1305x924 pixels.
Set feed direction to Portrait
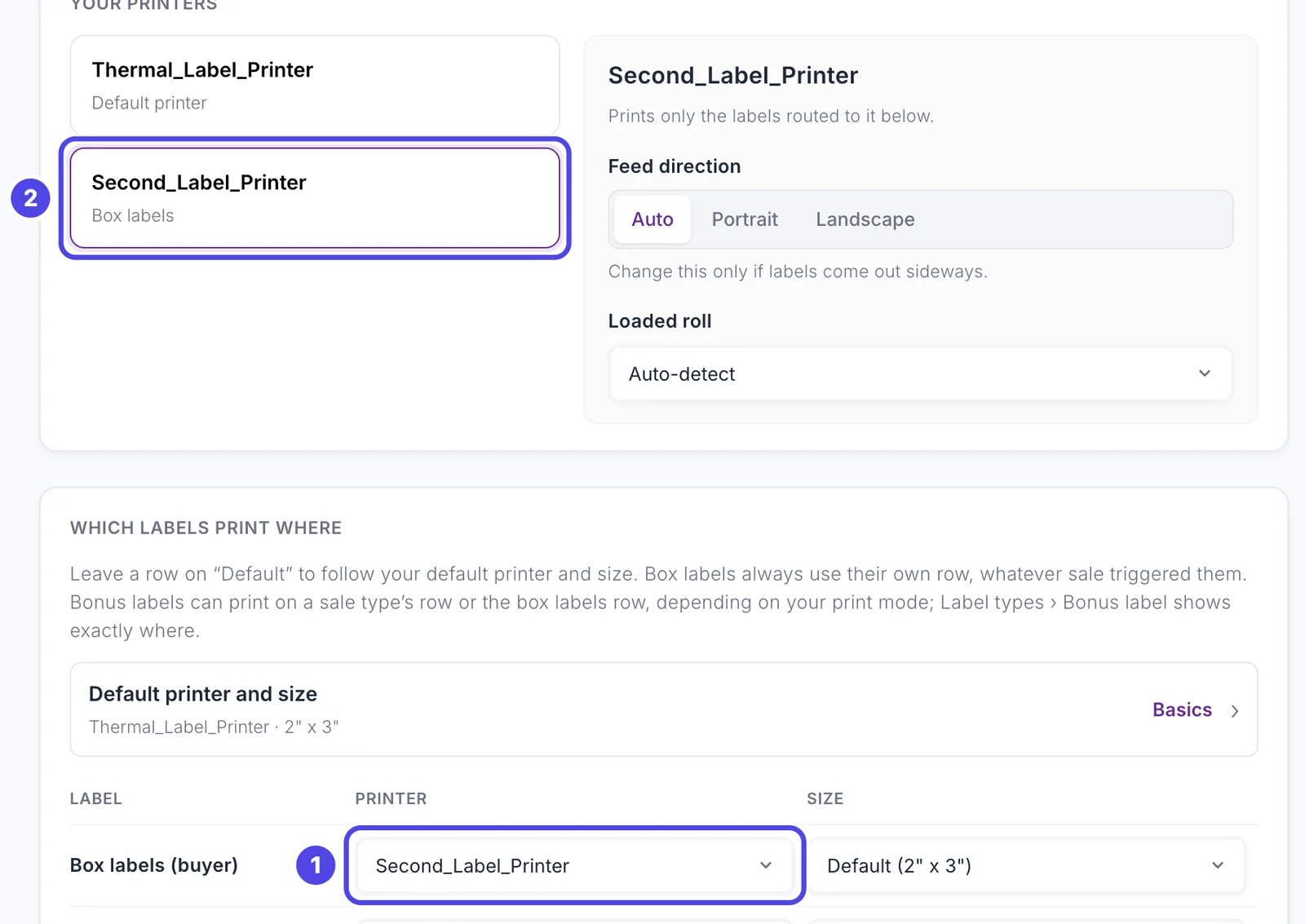(x=745, y=219)
